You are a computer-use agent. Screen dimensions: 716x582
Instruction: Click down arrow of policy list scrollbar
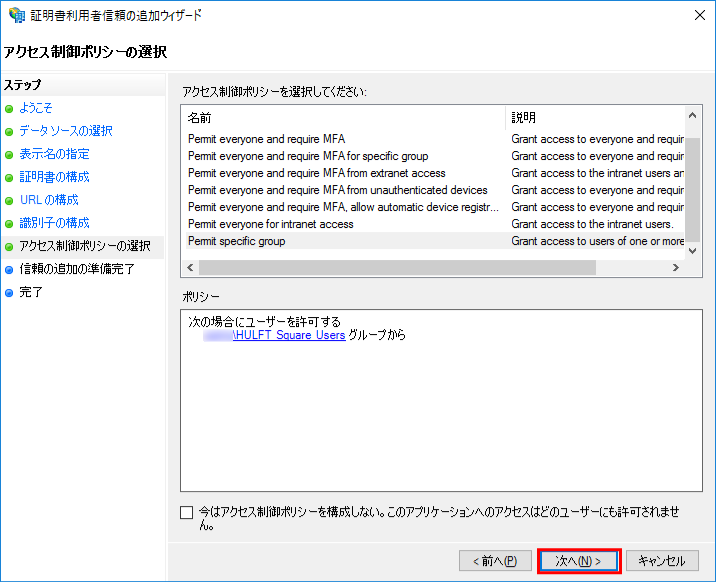693,251
